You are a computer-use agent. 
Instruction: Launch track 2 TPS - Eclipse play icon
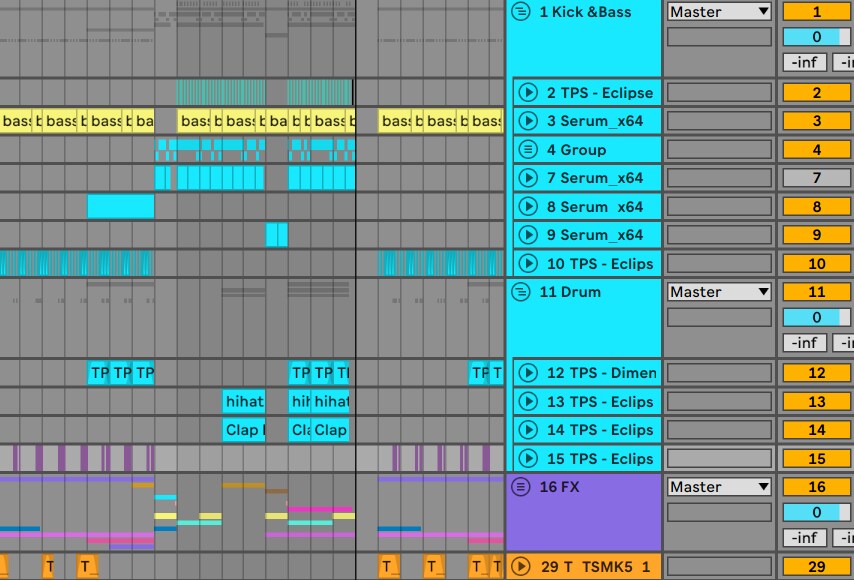pyautogui.click(x=528, y=93)
